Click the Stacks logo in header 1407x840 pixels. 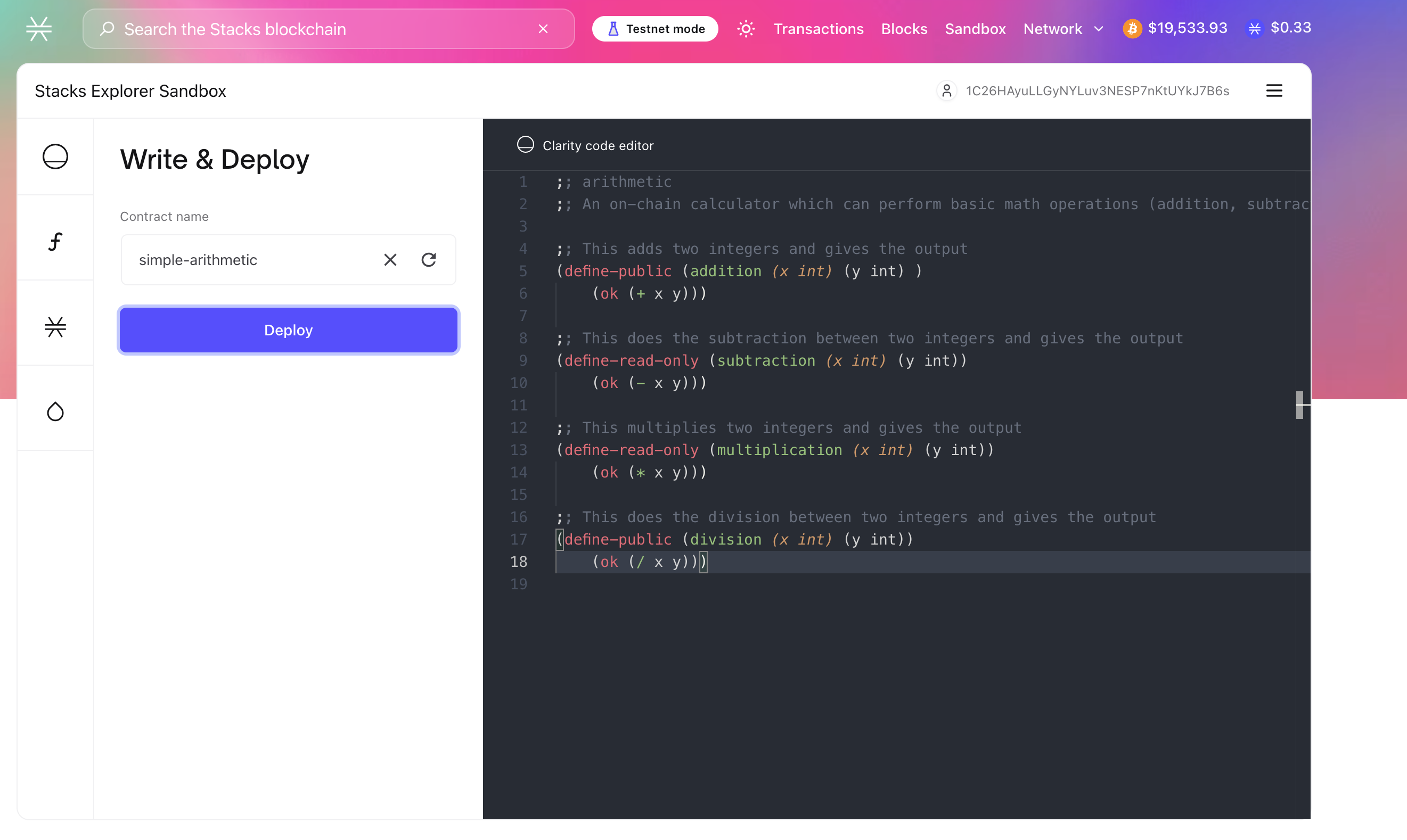tap(39, 29)
